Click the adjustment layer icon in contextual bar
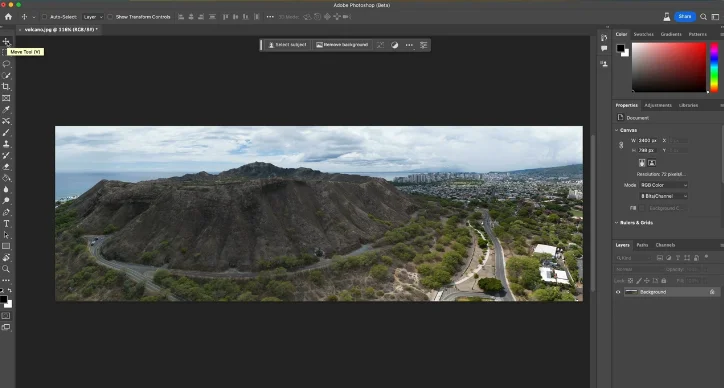The image size is (724, 388). 394,45
